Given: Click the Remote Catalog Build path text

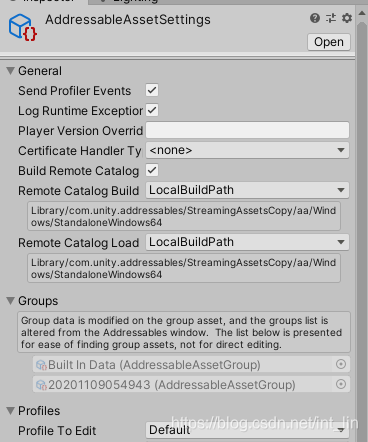Looking at the screenshot, I should click(184, 216).
